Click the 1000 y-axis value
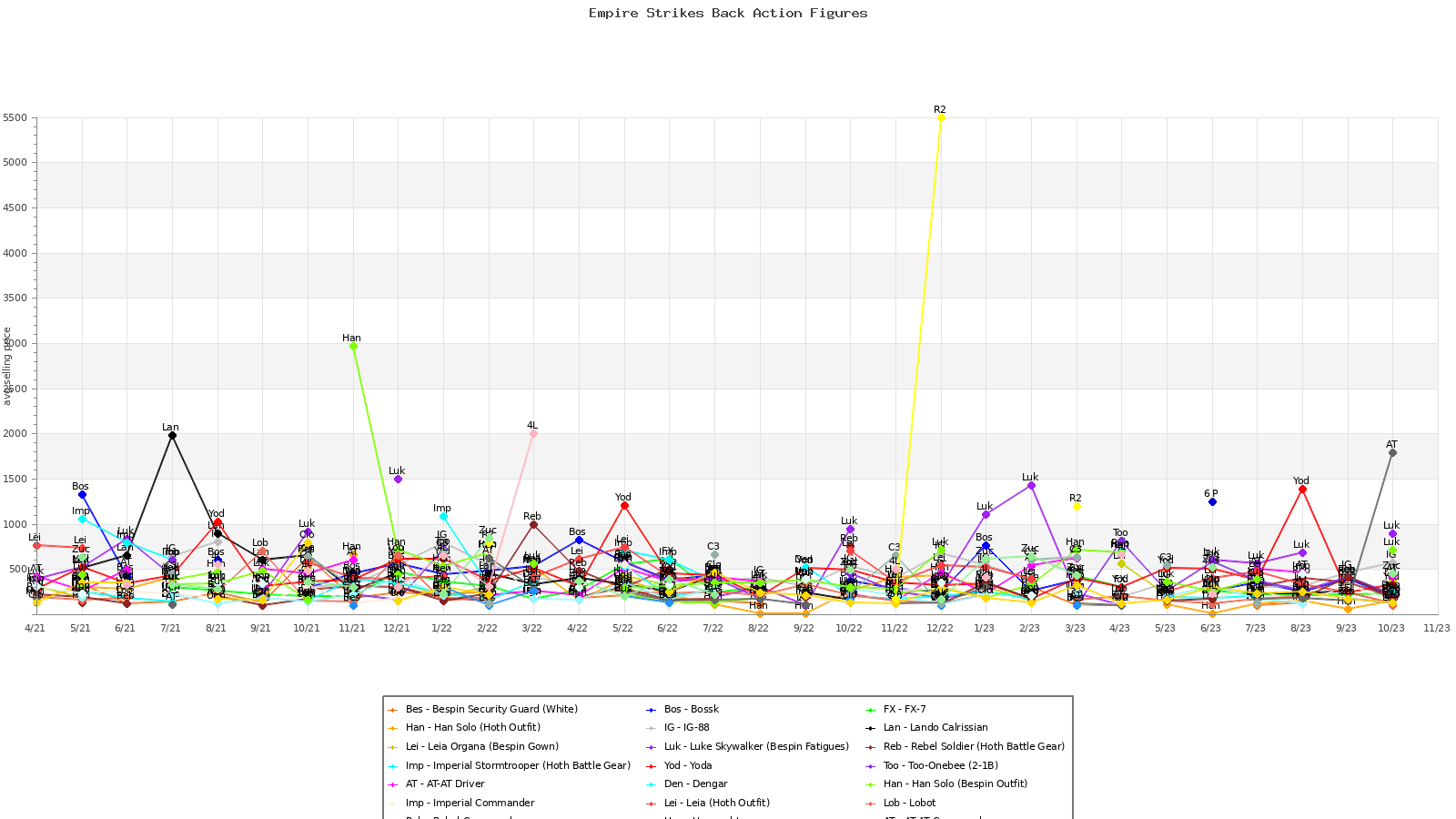Image resolution: width=1456 pixels, height=819 pixels. tap(15, 524)
